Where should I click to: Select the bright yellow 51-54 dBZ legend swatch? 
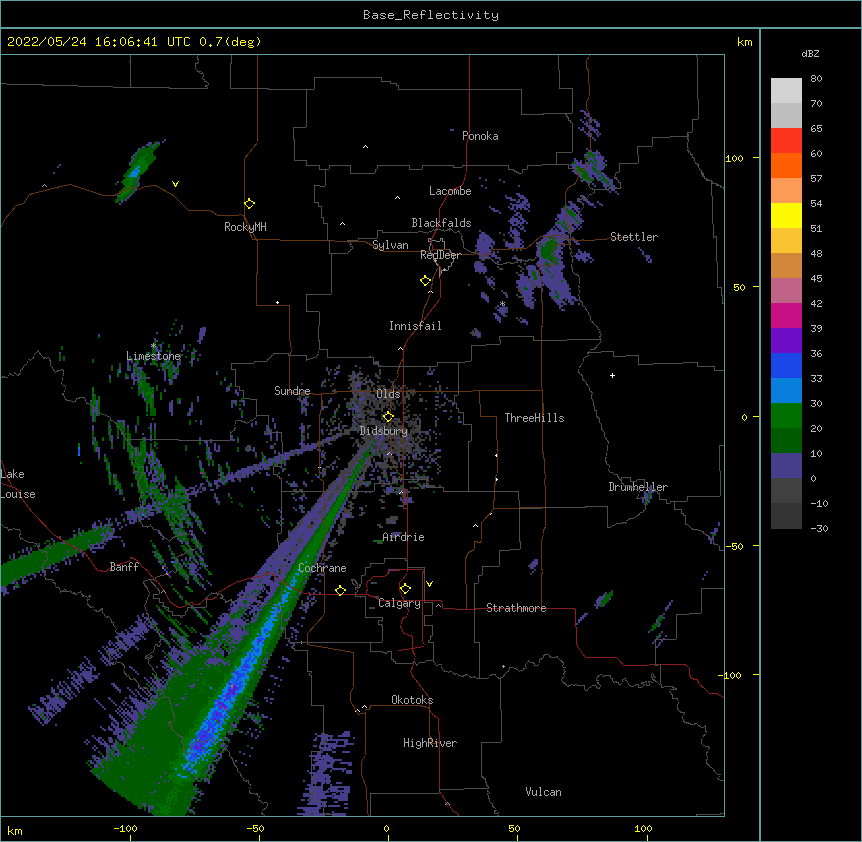(x=786, y=216)
